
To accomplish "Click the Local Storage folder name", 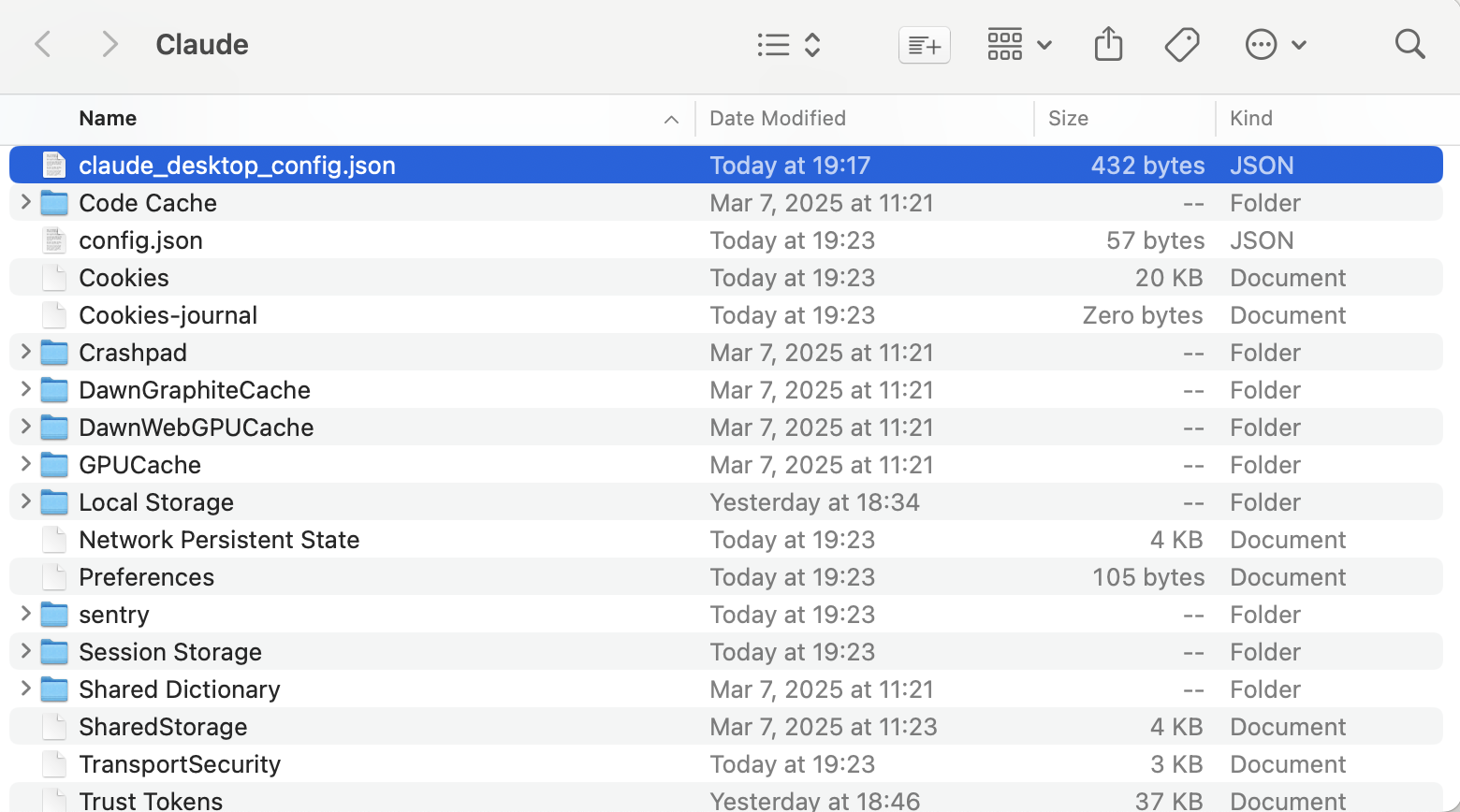I will point(156,502).
